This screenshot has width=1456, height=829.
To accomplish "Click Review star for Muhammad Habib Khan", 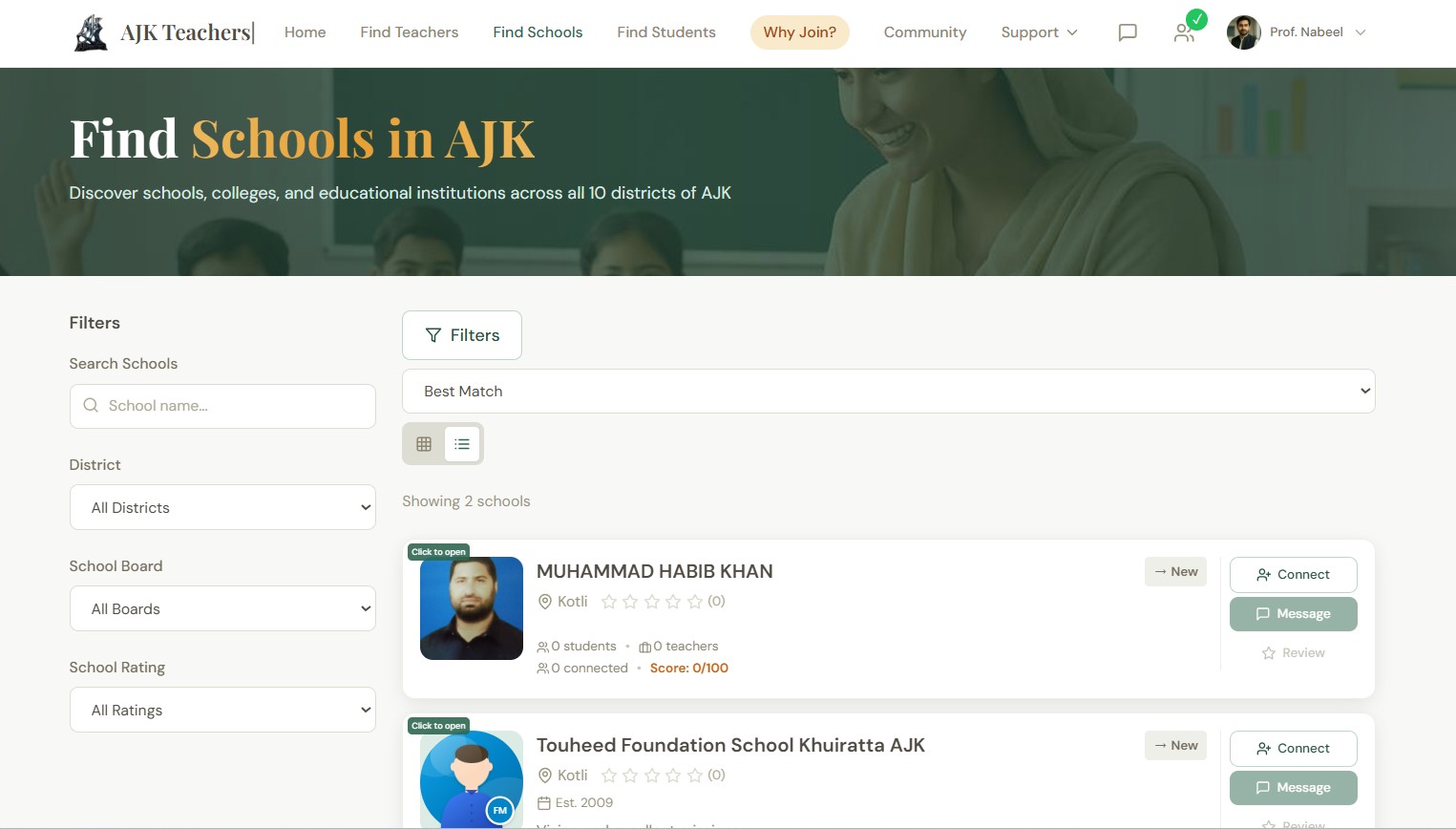I will [1269, 653].
